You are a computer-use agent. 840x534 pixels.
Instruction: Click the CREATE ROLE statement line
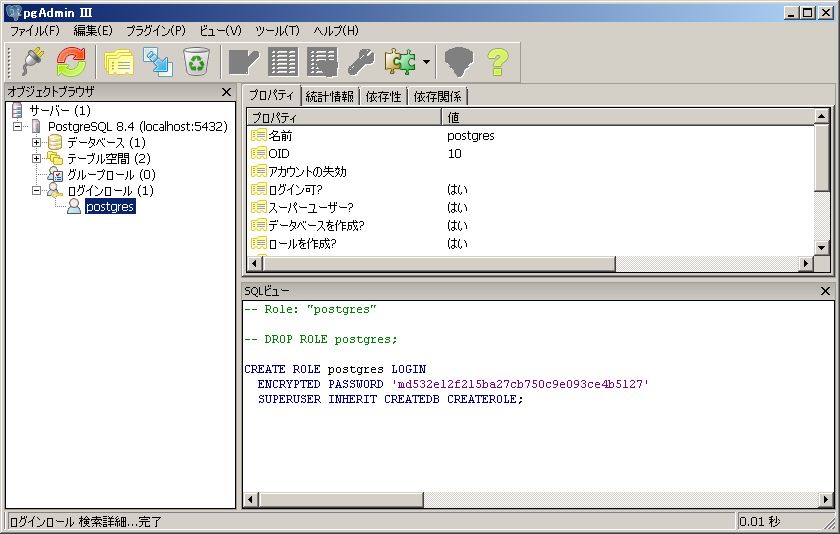(x=335, y=369)
